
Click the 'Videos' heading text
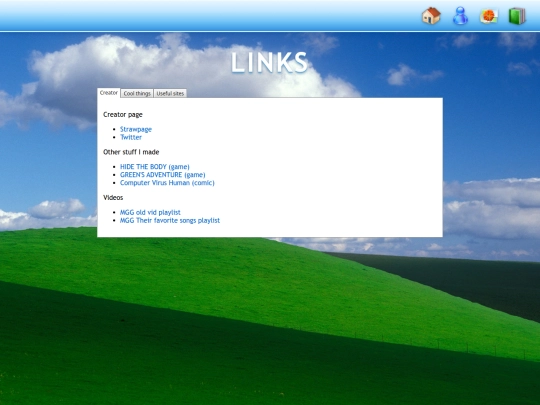pyautogui.click(x=113, y=197)
